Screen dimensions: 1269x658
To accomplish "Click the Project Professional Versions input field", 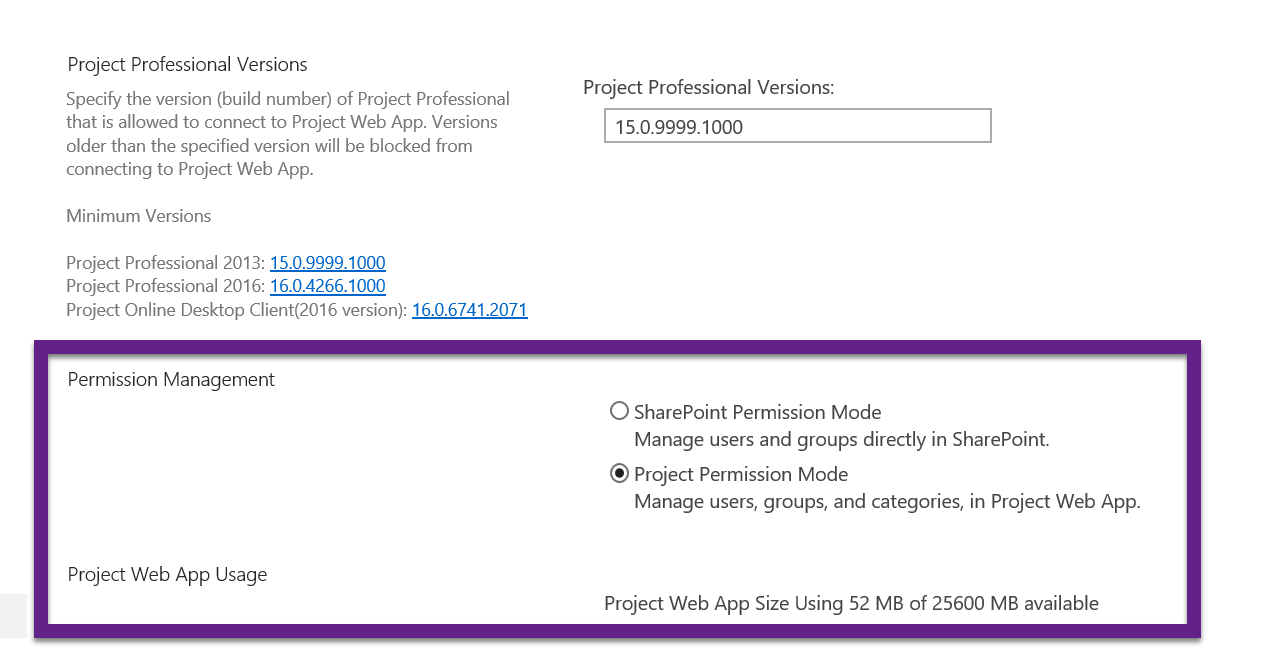I will click(797, 127).
